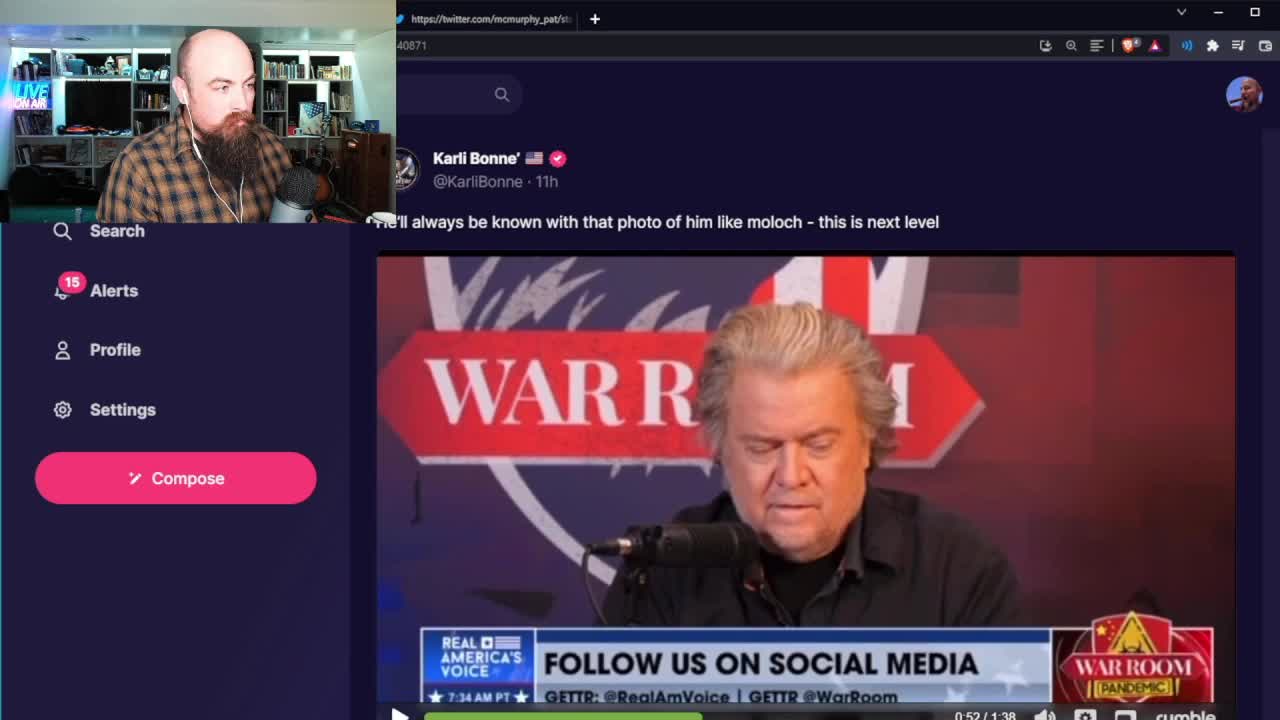Click the zoom magnifier in address bar
This screenshot has height=720, width=1280.
pyautogui.click(x=1071, y=45)
